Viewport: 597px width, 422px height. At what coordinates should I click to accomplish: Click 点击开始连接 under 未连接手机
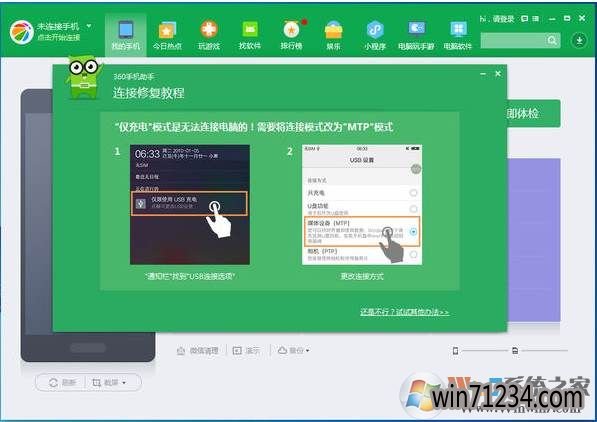pos(59,37)
